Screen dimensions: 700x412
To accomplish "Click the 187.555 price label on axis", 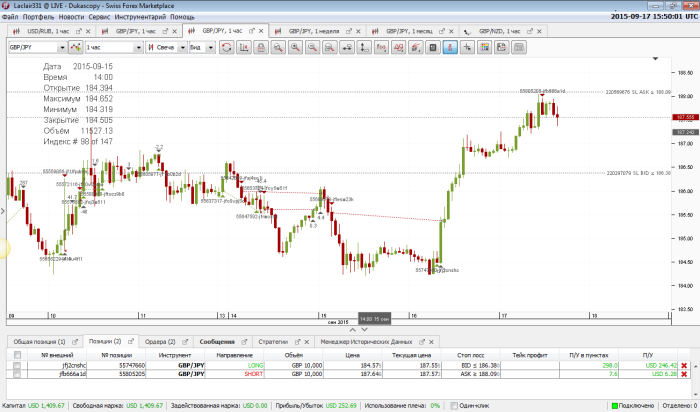I will click(685, 117).
